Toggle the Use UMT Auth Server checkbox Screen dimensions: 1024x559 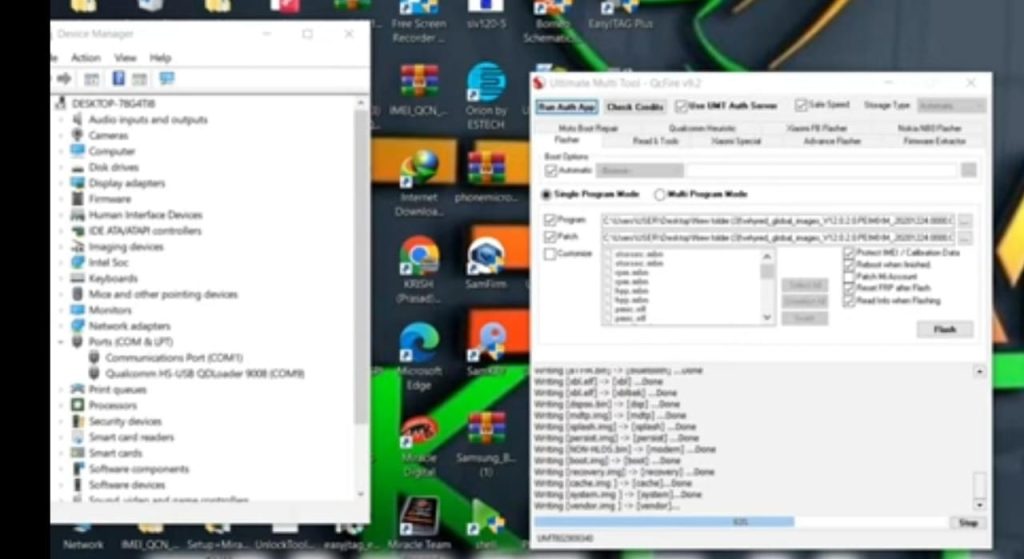683,106
